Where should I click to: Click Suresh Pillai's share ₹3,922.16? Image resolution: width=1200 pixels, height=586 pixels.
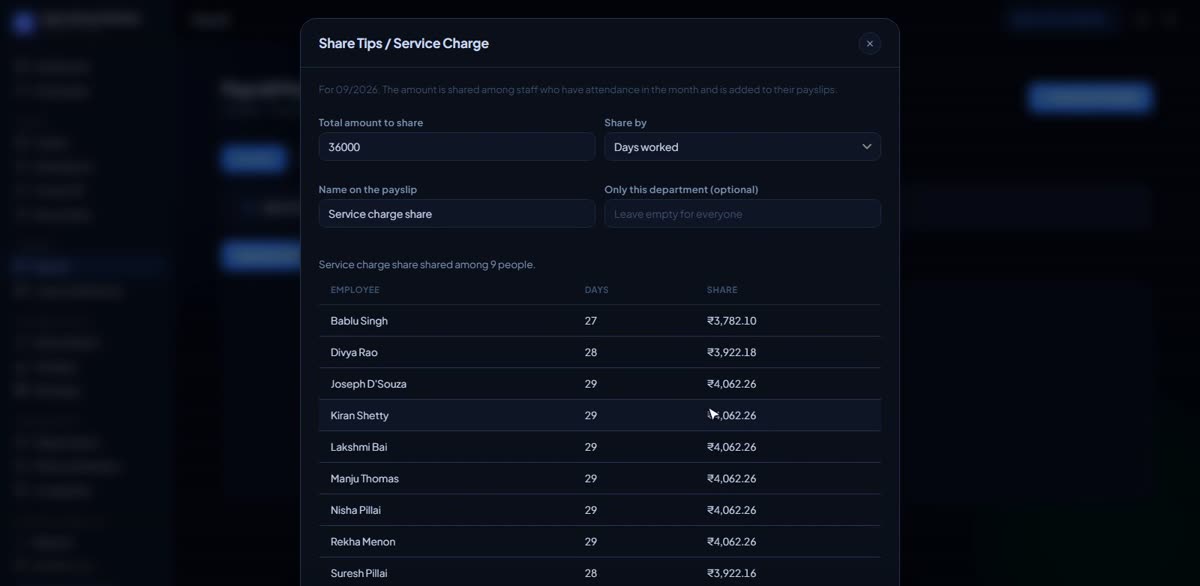coord(732,573)
